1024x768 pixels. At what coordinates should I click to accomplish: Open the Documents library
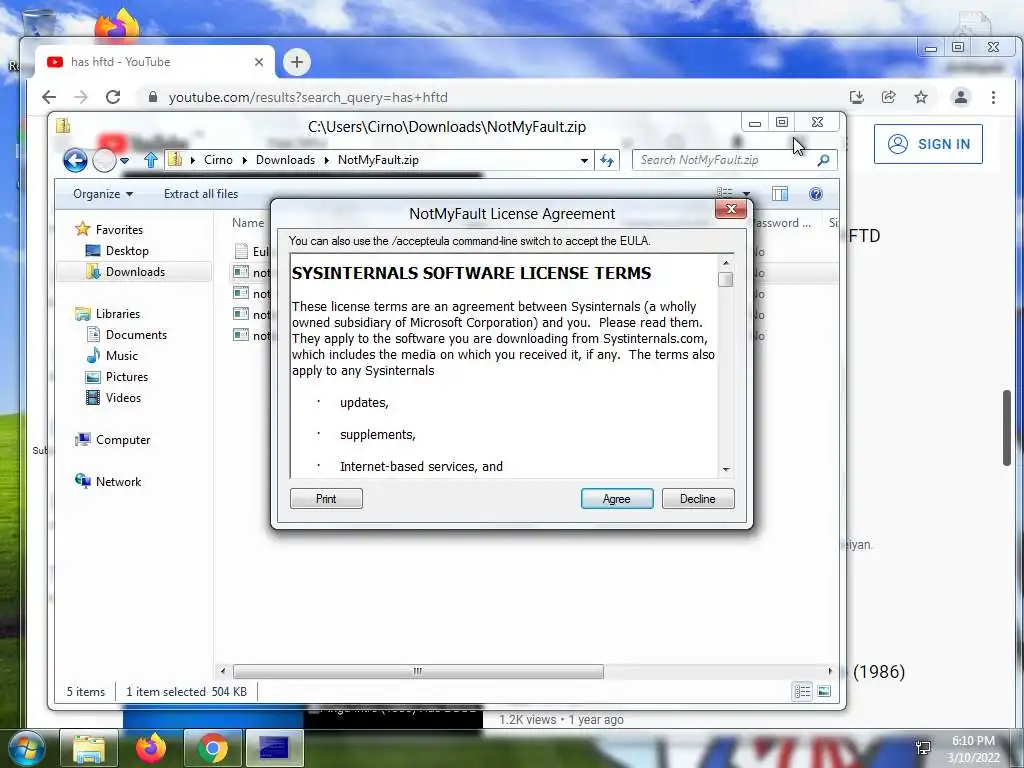coord(136,334)
